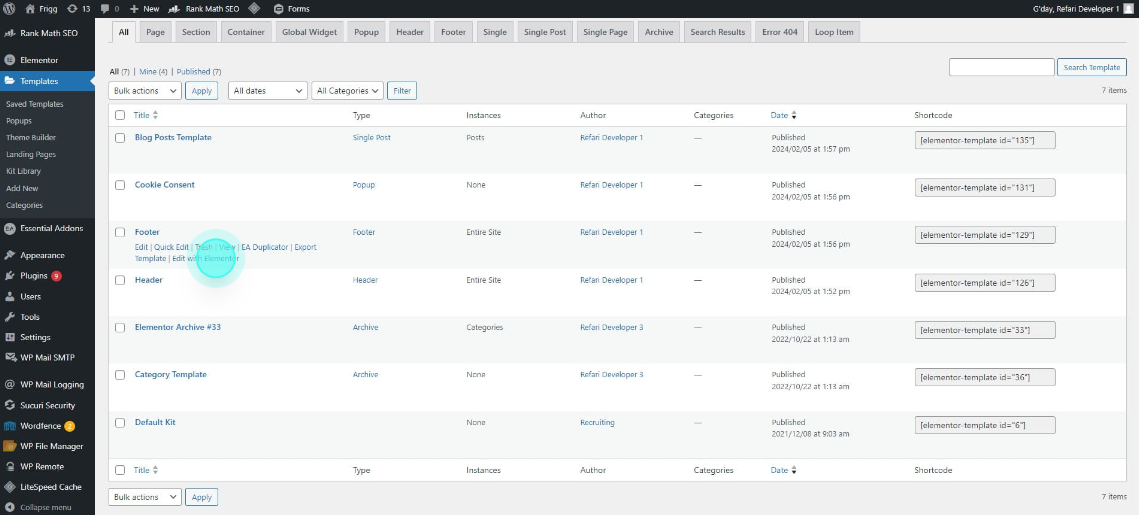The width and height of the screenshot is (1139, 515).
Task: Toggle the select-all checkbox in header row
Action: click(x=120, y=115)
